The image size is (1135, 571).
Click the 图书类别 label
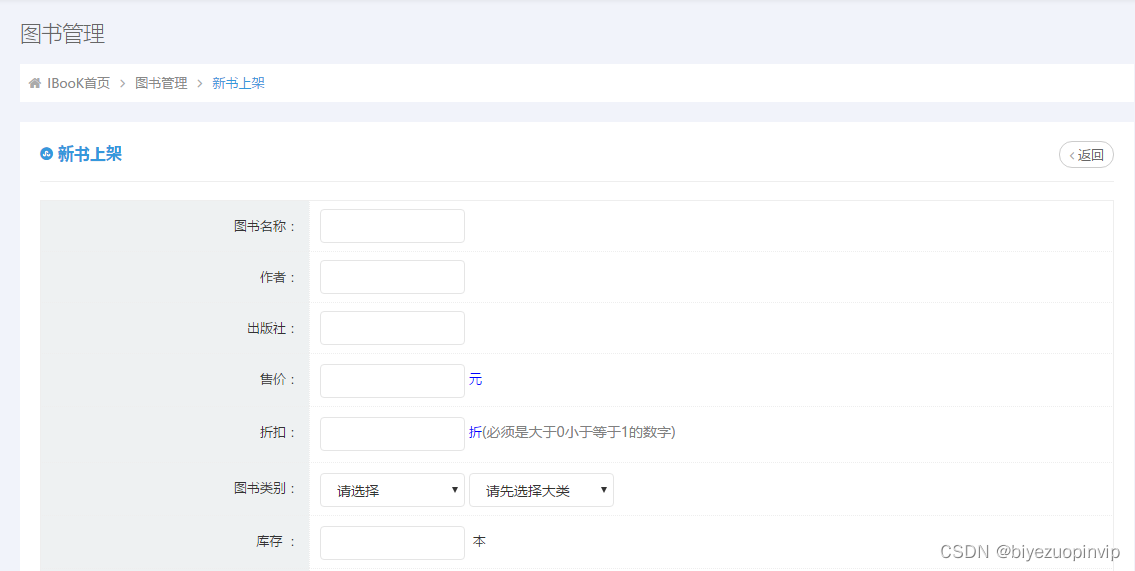265,488
